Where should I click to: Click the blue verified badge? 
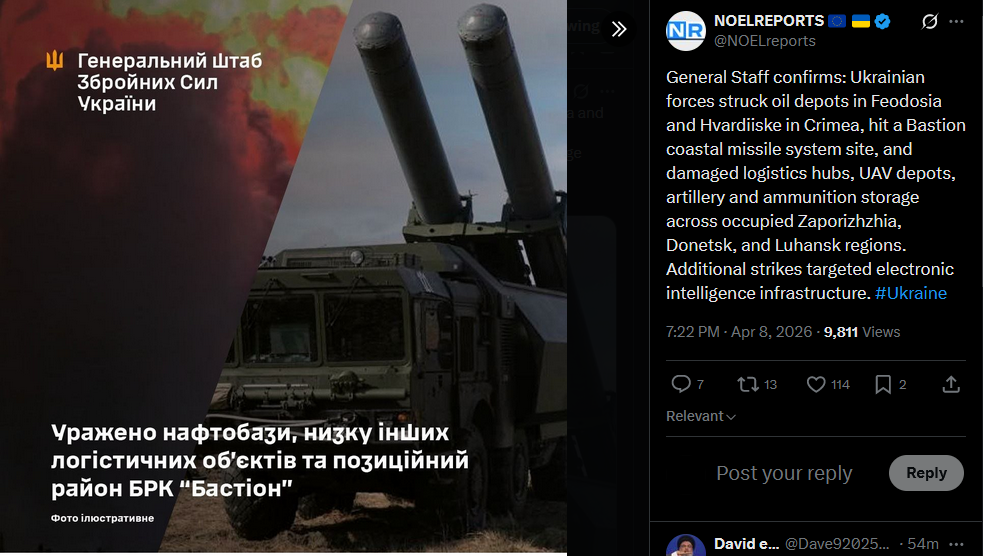tap(882, 21)
